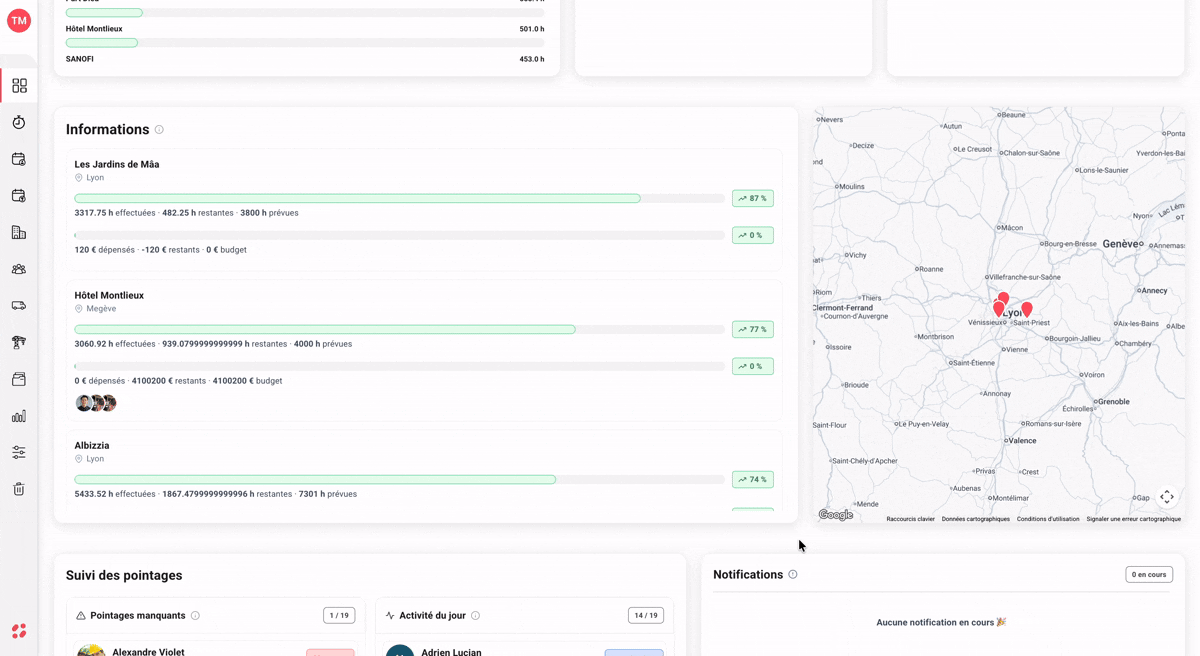Click the info icon next to Informations
1200x656 pixels.
pyautogui.click(x=159, y=130)
